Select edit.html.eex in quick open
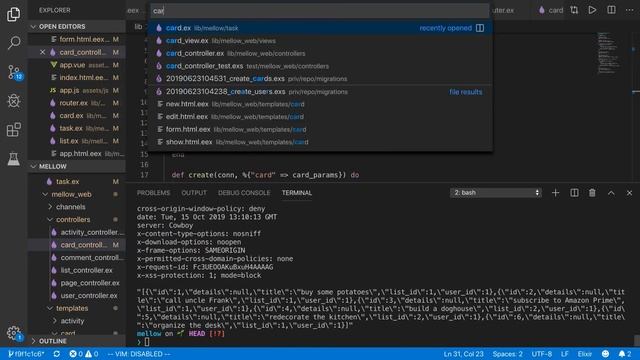Image resolution: width=640 pixels, height=360 pixels. click(x=320, y=117)
